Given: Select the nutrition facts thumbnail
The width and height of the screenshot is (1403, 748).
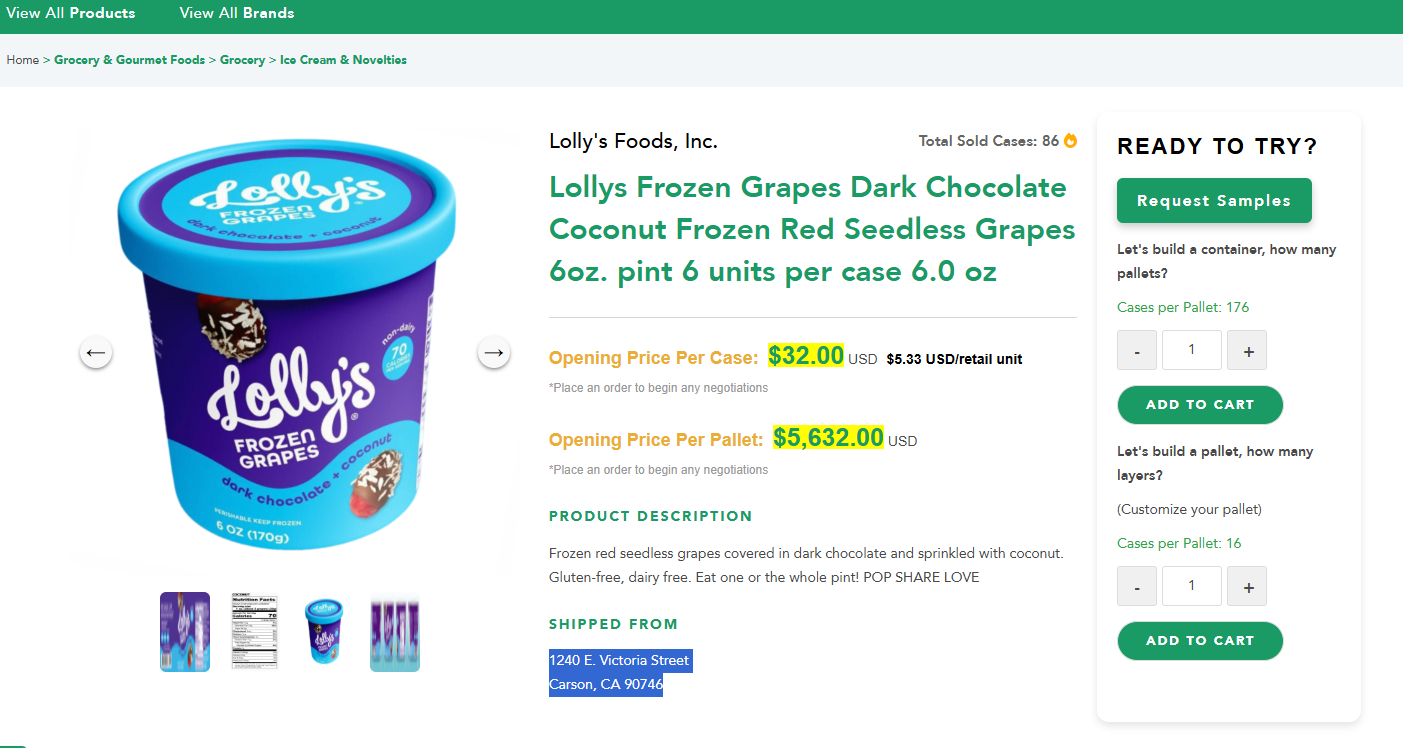Looking at the screenshot, I should click(254, 632).
